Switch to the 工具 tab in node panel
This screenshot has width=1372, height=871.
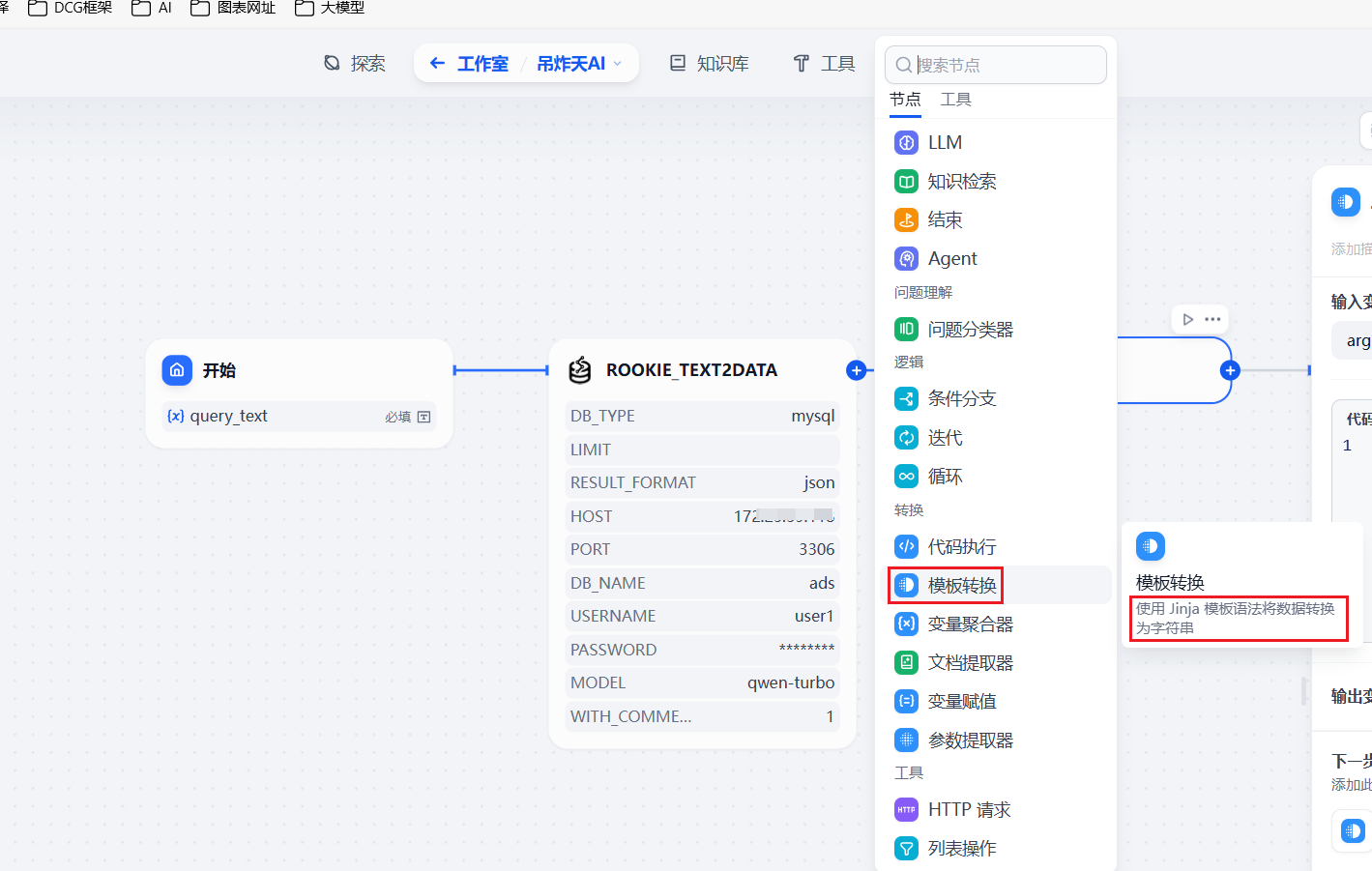point(955,99)
